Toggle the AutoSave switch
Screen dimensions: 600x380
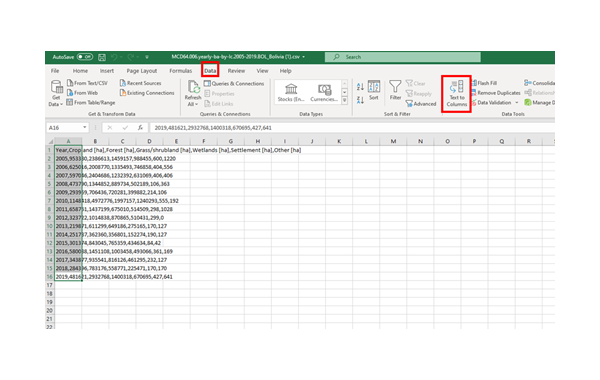coord(85,57)
